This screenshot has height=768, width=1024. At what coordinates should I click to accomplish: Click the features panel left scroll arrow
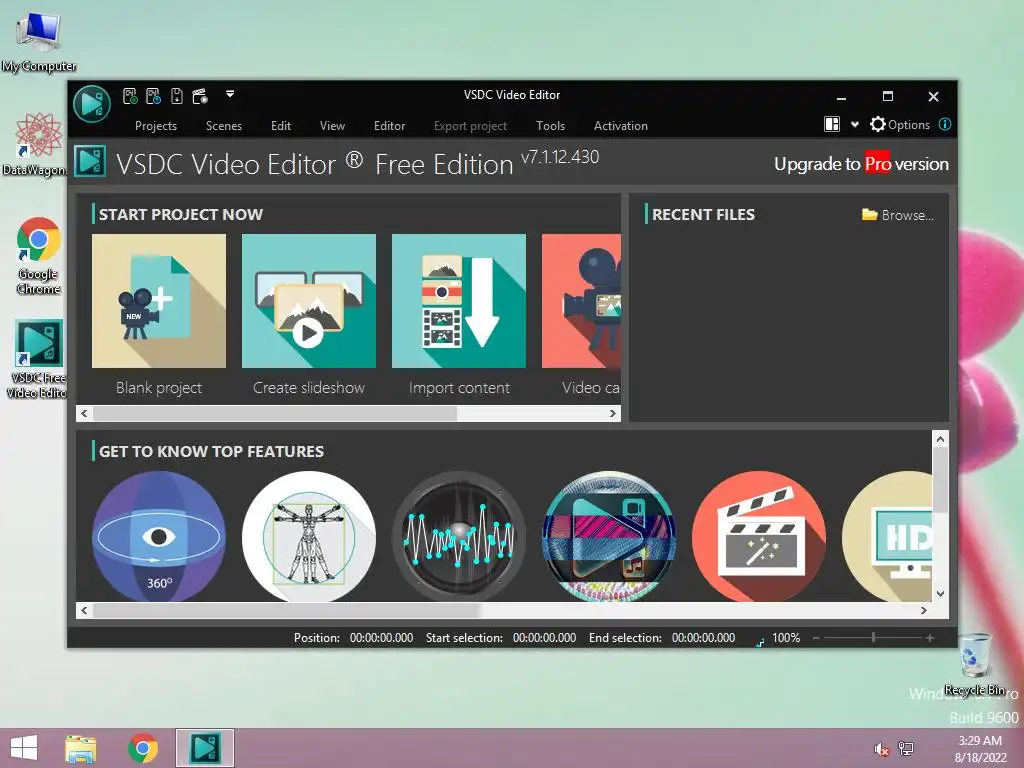click(84, 610)
